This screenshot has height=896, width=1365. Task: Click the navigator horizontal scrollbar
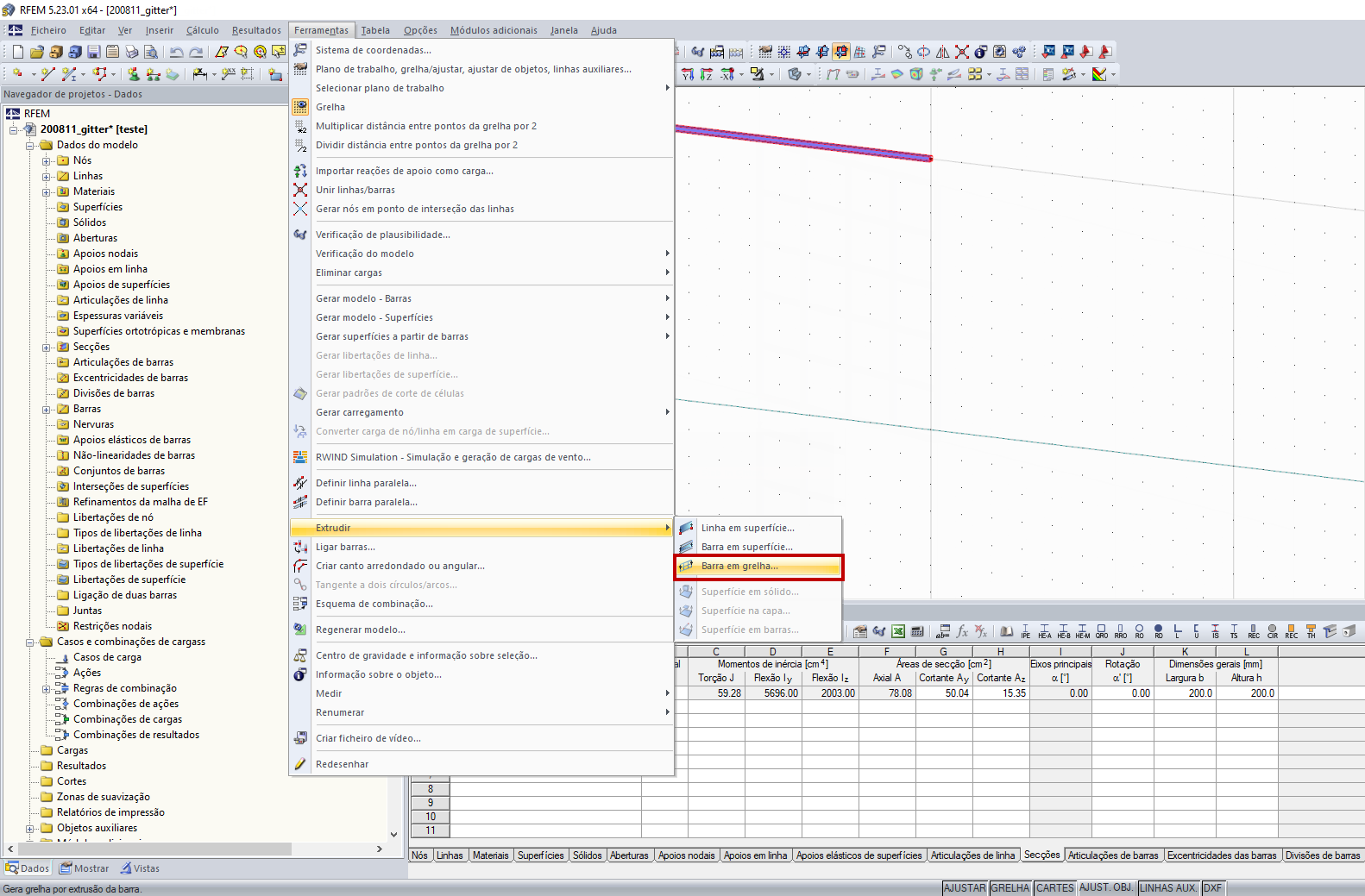pos(155,849)
